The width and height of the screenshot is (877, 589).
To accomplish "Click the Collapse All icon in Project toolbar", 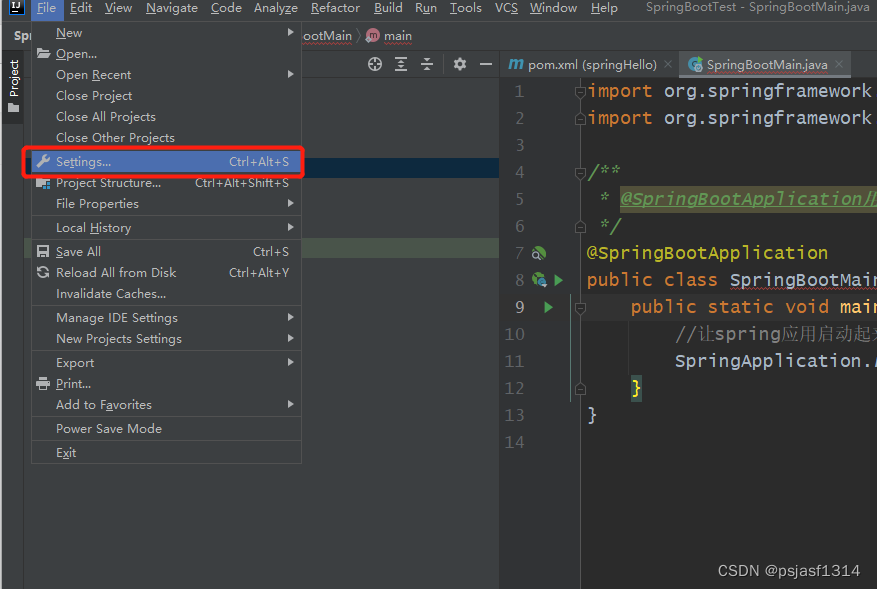I will [x=427, y=64].
